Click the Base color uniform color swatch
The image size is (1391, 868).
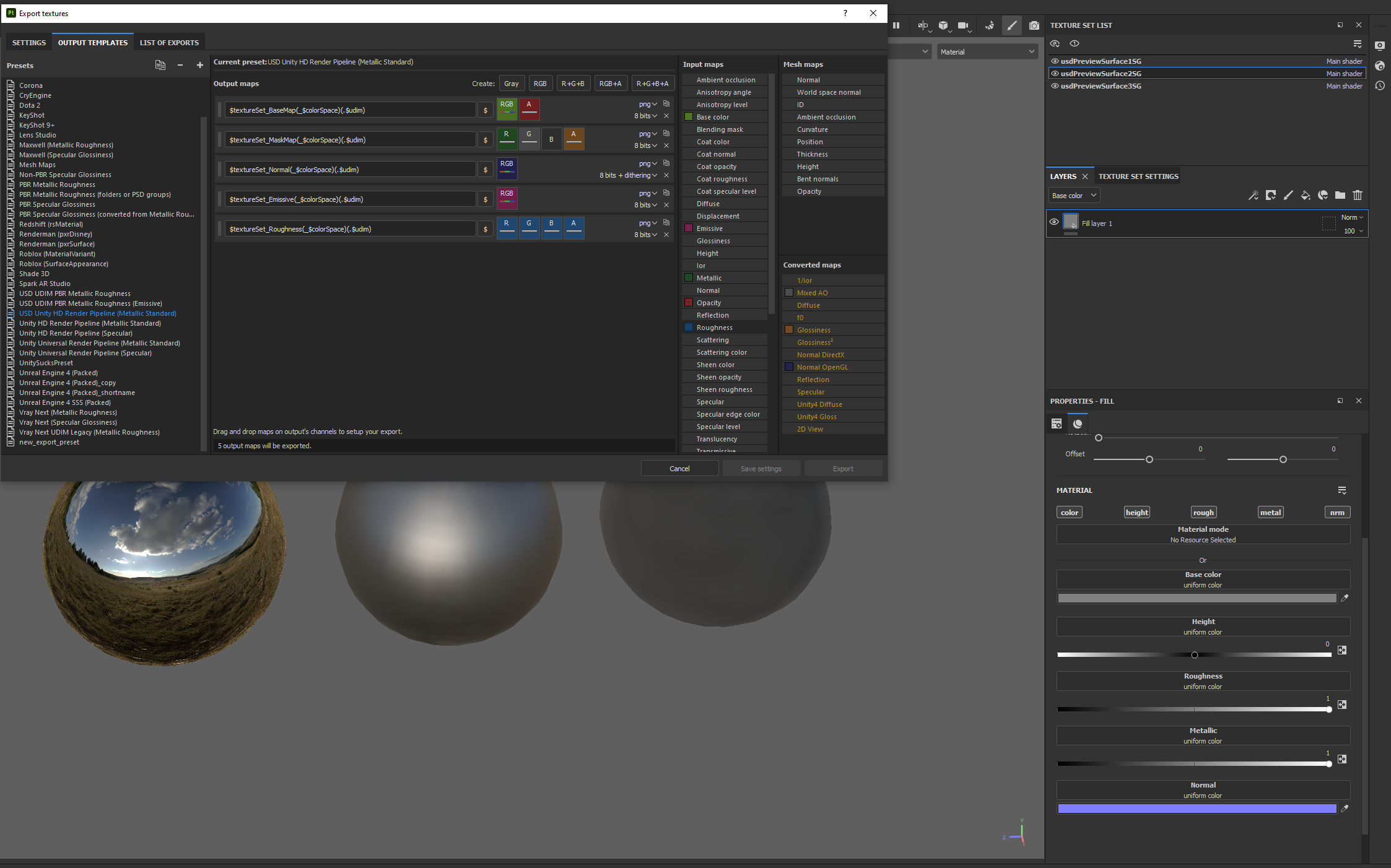(x=1197, y=598)
